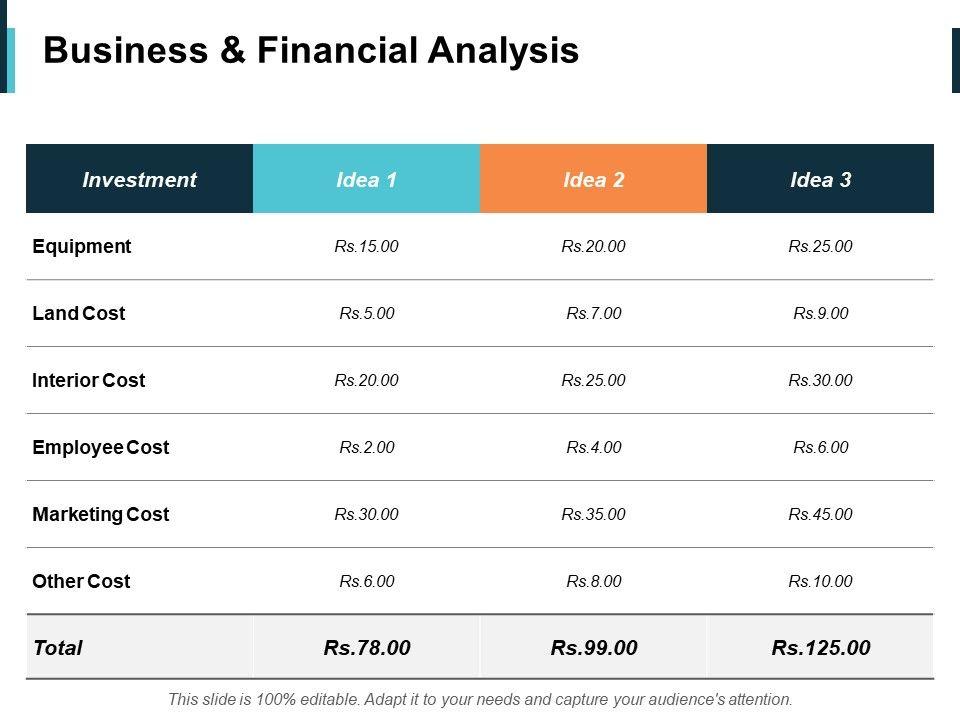960x720 pixels.
Task: Click the Rs.35.00 Marketing Cost value
Action: tap(594, 514)
